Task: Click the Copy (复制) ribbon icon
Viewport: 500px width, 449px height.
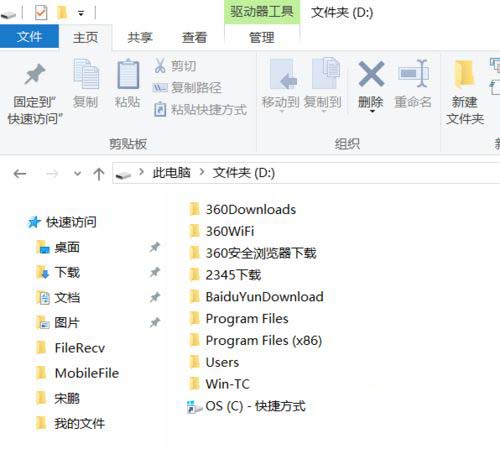Action: pos(86,74)
